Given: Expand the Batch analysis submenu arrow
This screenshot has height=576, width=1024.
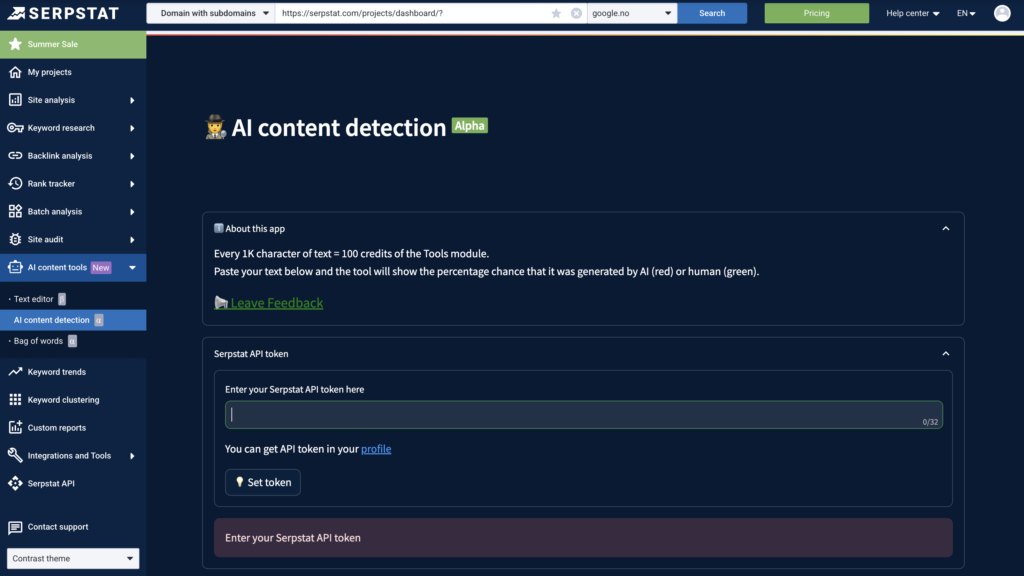Looking at the screenshot, I should point(132,212).
